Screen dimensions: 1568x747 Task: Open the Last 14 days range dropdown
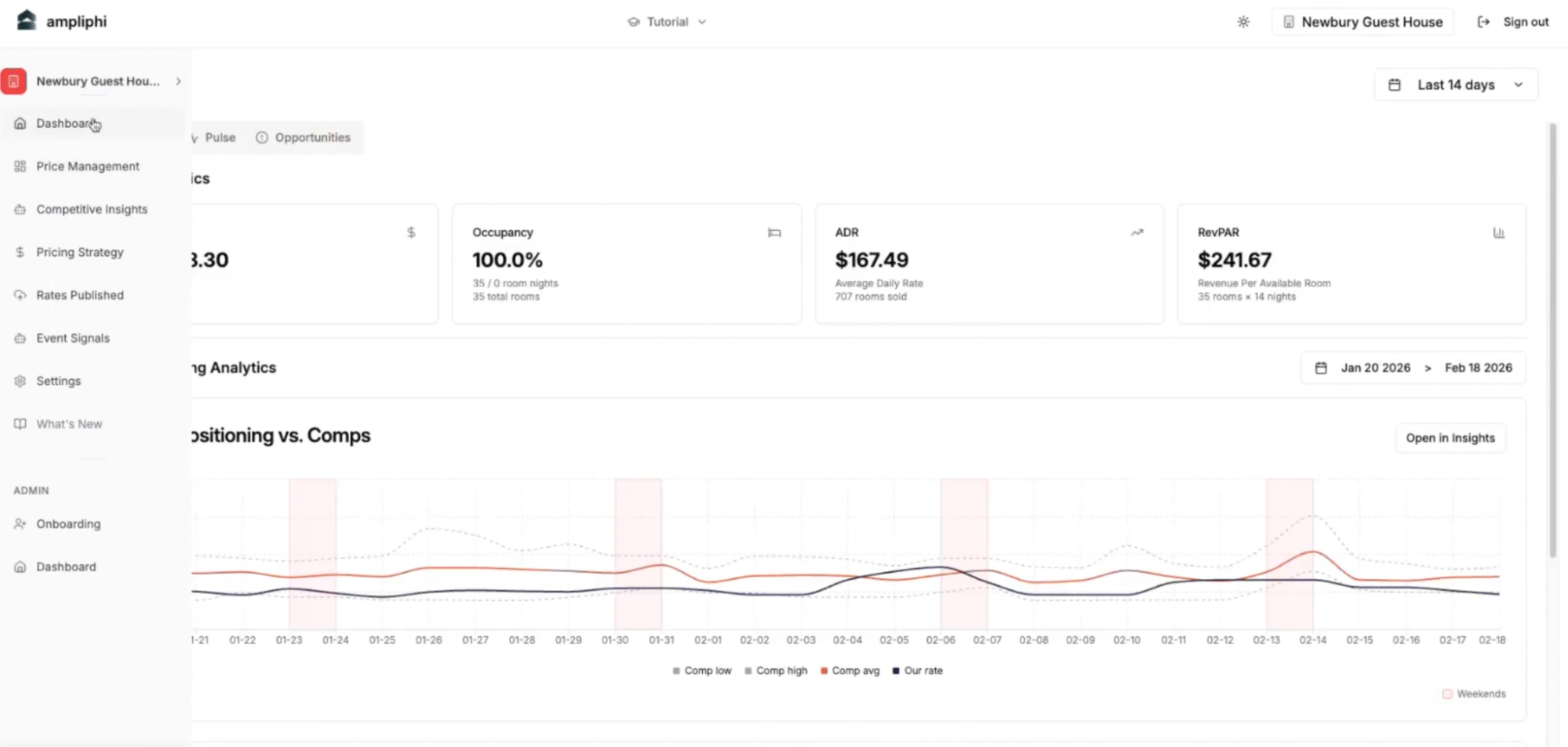click(x=1455, y=85)
